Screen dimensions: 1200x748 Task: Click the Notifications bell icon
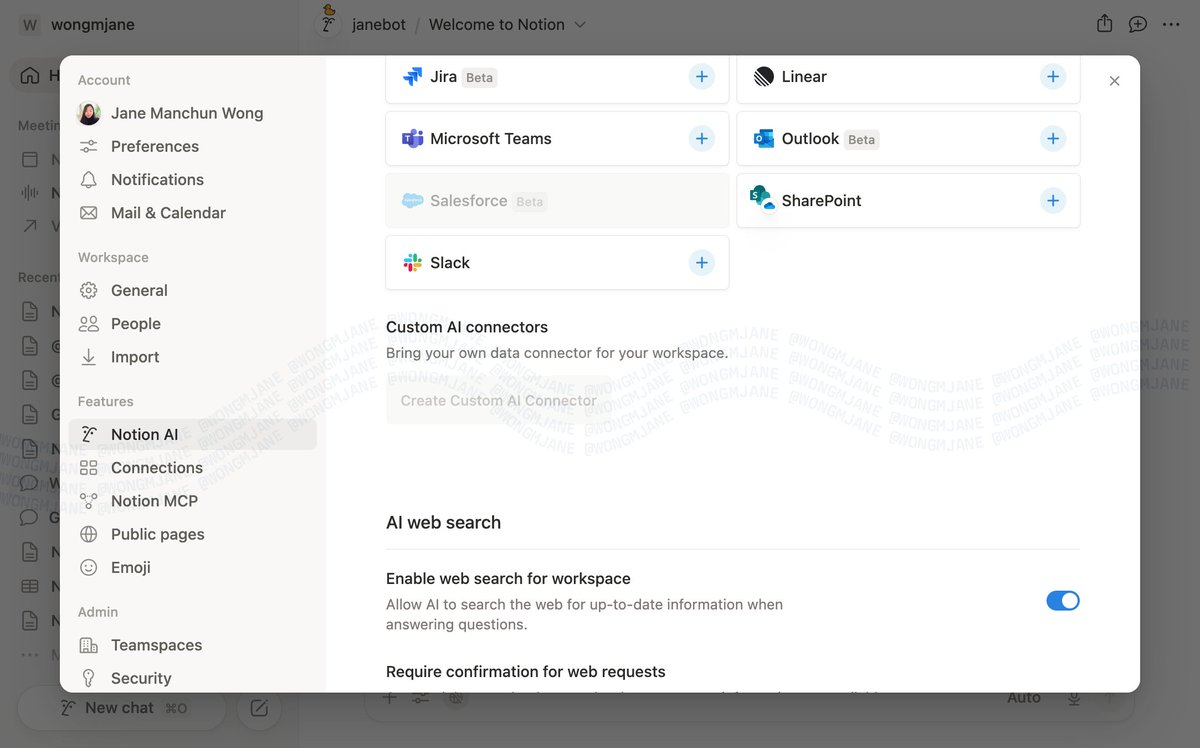89,179
